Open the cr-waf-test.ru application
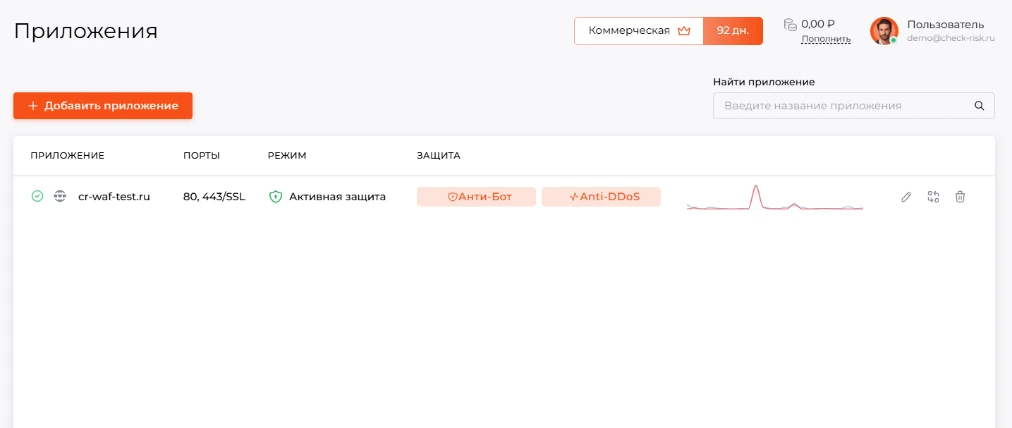Screen dimensions: 1012x428 point(114,197)
